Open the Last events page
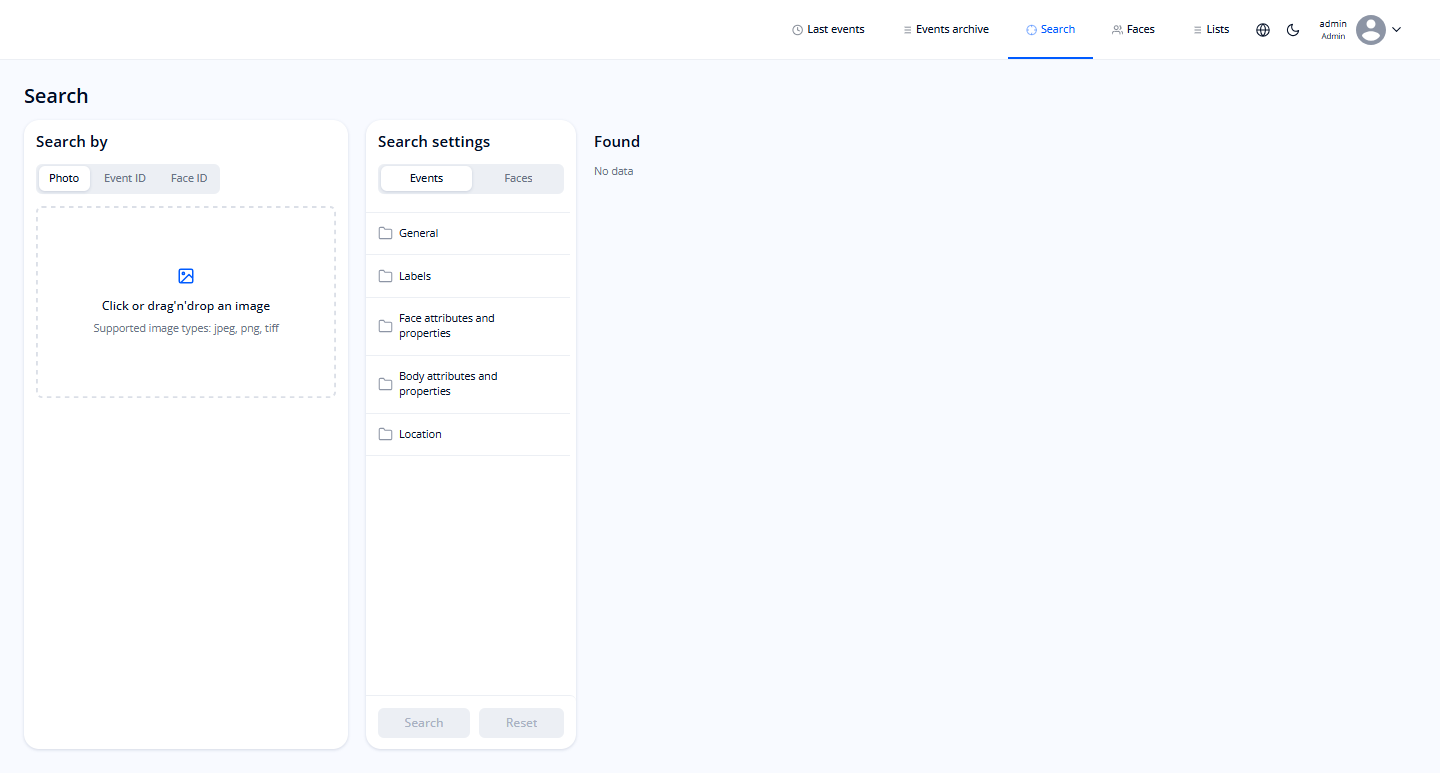 pyautogui.click(x=835, y=29)
